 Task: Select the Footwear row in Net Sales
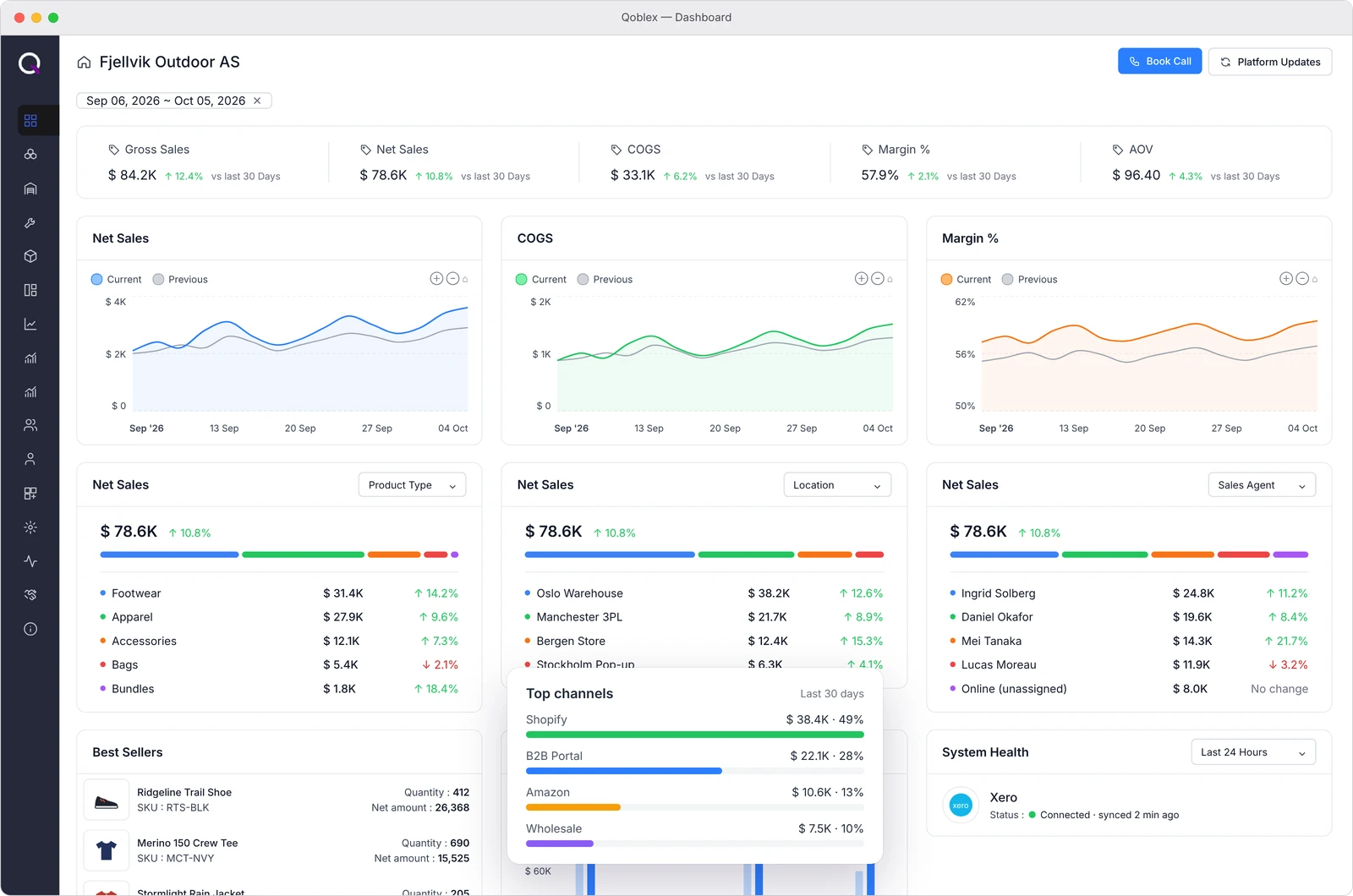coord(279,593)
